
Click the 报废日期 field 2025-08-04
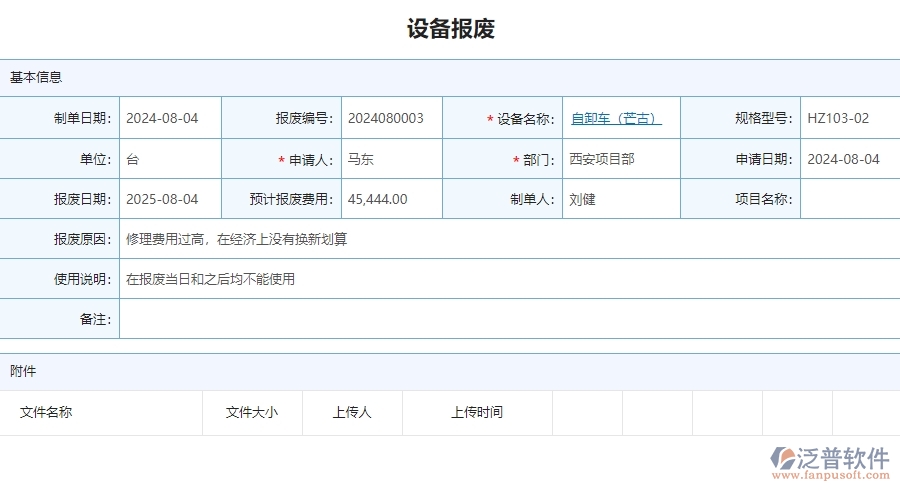tap(170, 199)
